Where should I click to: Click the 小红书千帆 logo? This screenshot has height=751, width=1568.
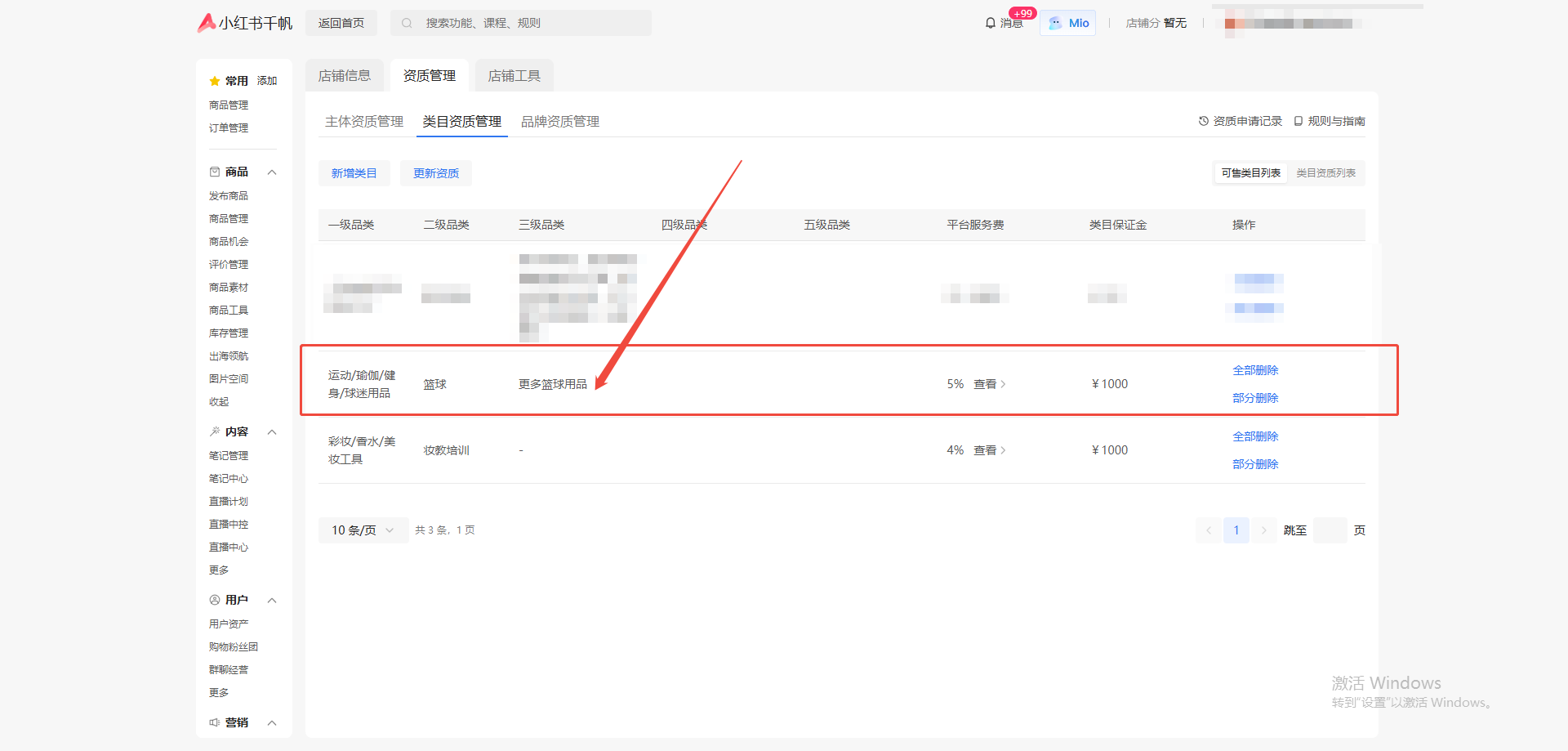pyautogui.click(x=245, y=23)
